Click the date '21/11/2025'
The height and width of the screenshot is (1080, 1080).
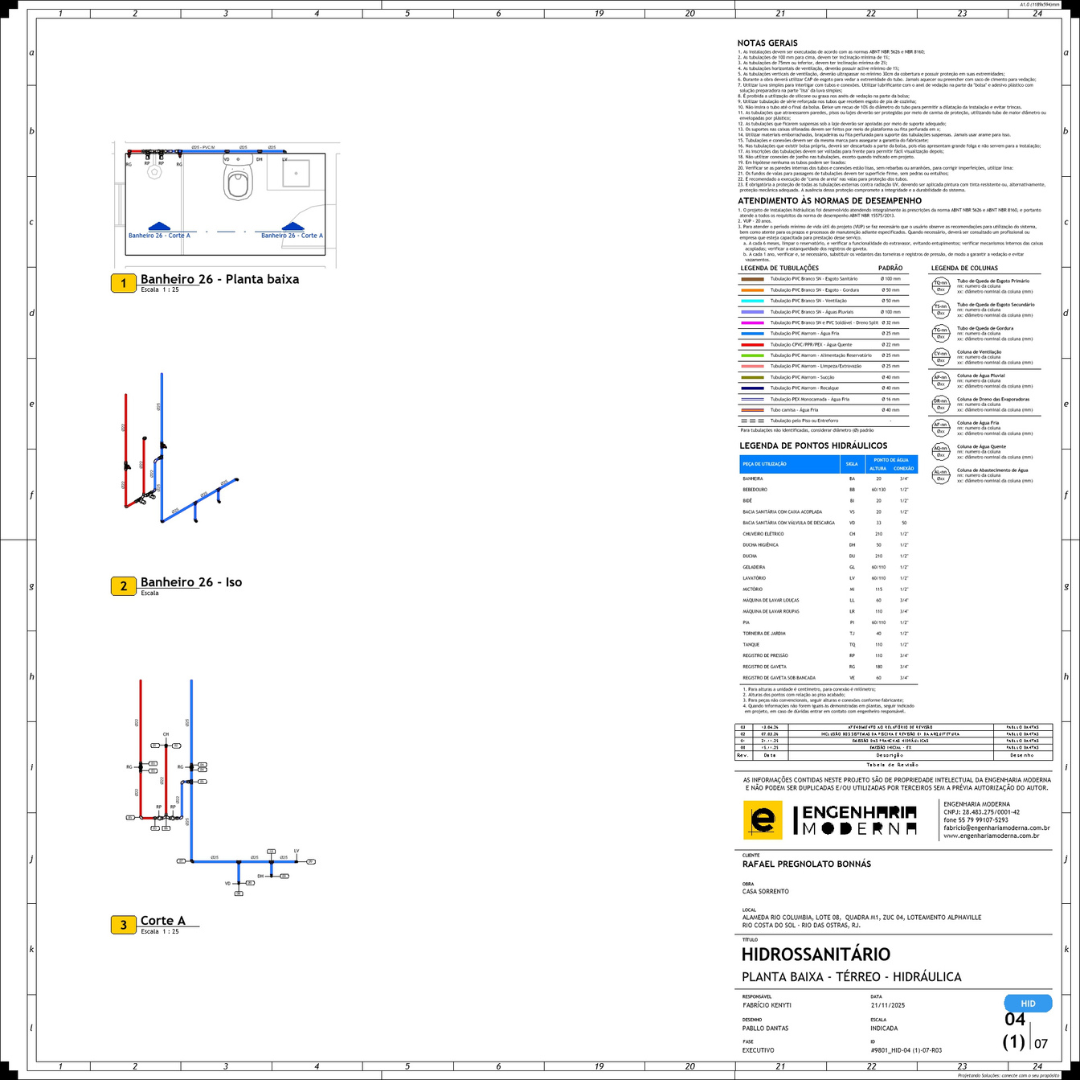pos(886,1006)
